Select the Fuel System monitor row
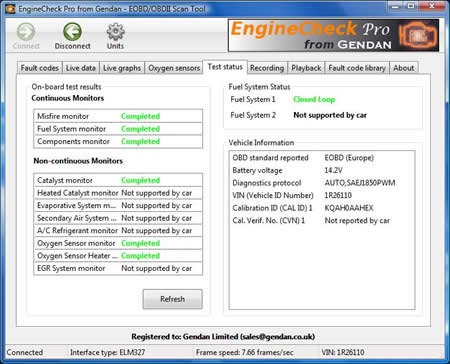This screenshot has width=450, height=364. [118, 129]
